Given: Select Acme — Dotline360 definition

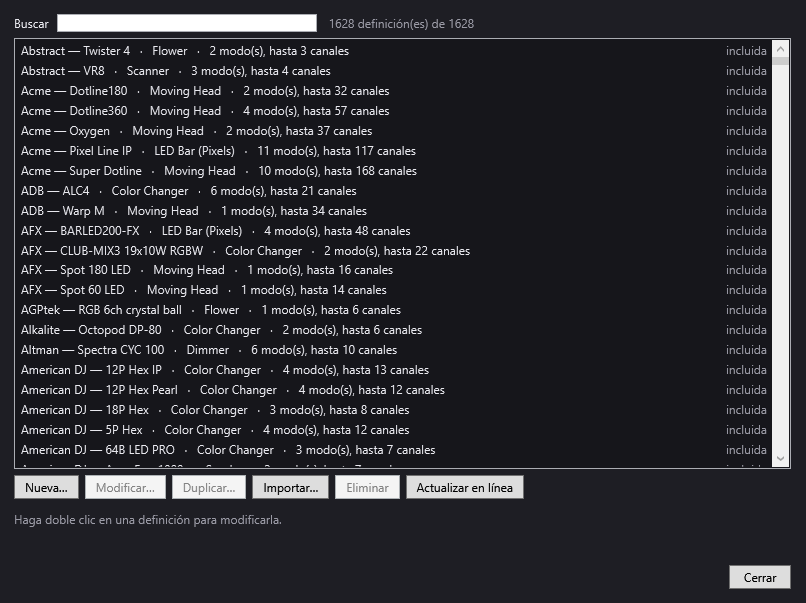Looking at the screenshot, I should pos(393,111).
